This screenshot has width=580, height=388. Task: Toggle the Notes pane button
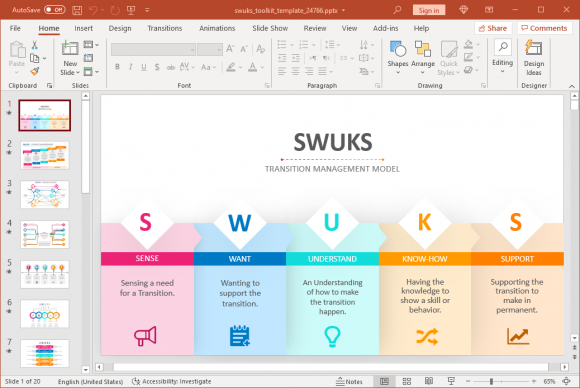tap(350, 381)
